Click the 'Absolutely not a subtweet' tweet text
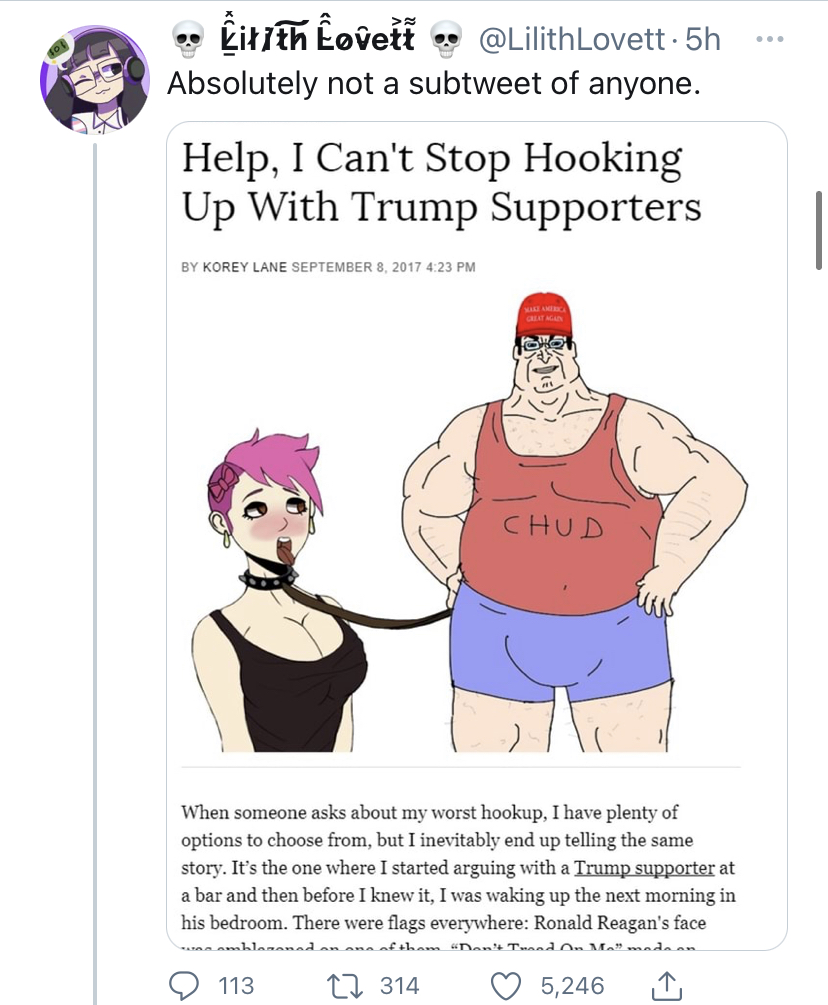The height and width of the screenshot is (1005, 828). click(x=434, y=84)
